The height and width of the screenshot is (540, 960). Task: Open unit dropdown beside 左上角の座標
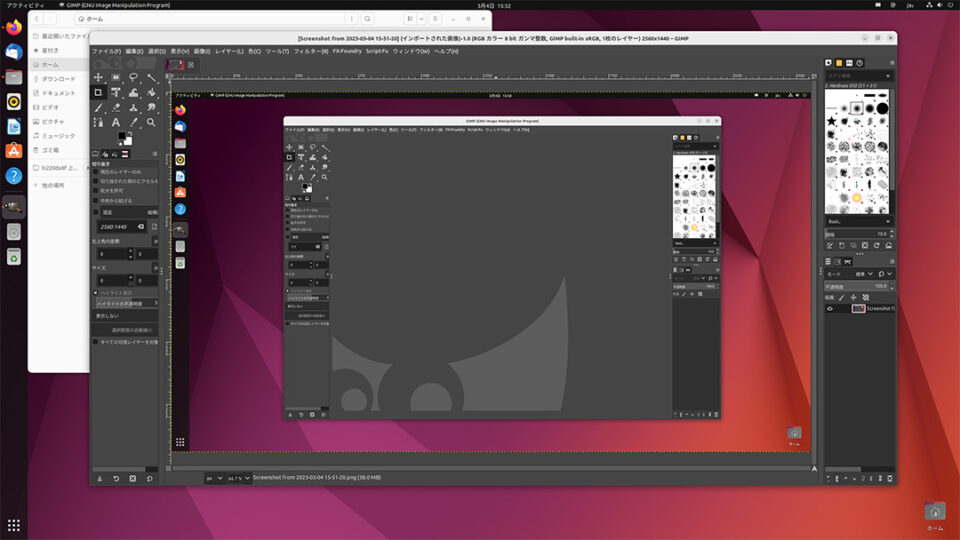pyautogui.click(x=155, y=242)
